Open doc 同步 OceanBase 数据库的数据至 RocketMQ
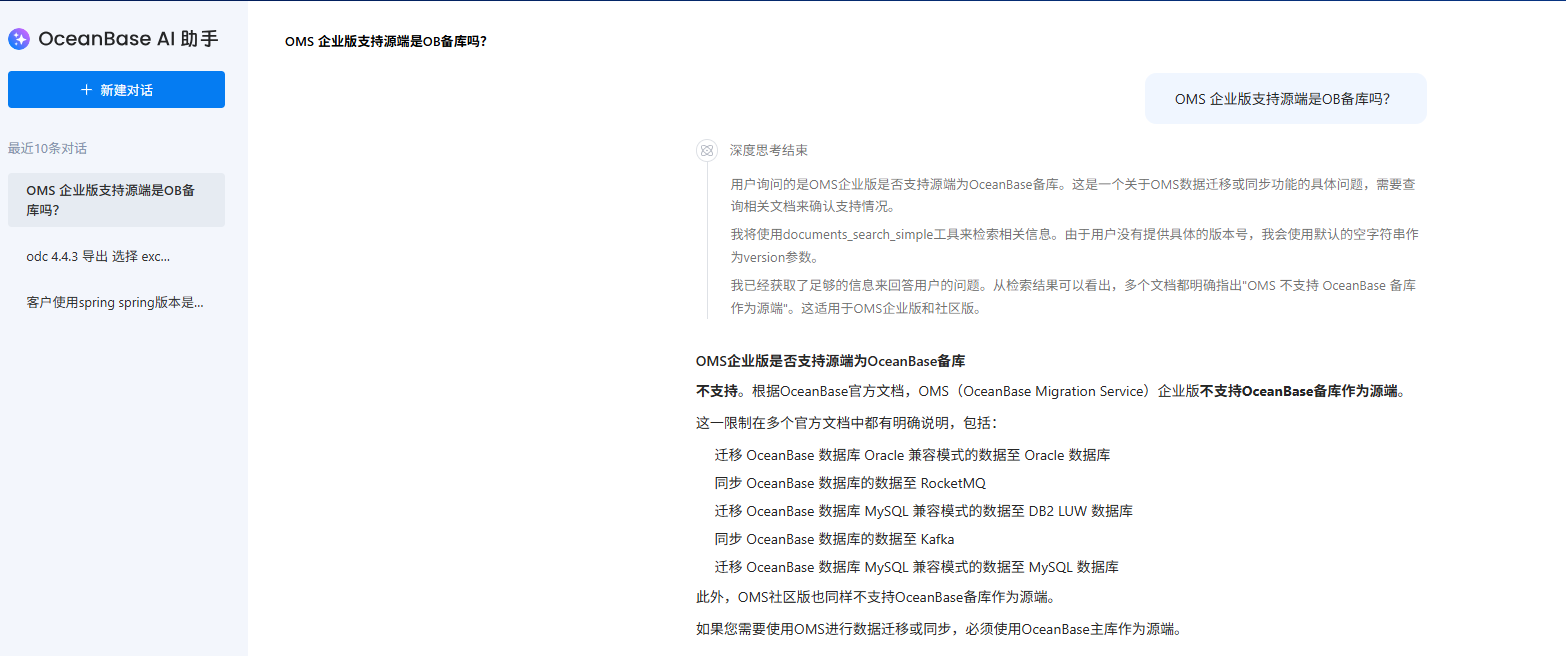 tap(850, 483)
